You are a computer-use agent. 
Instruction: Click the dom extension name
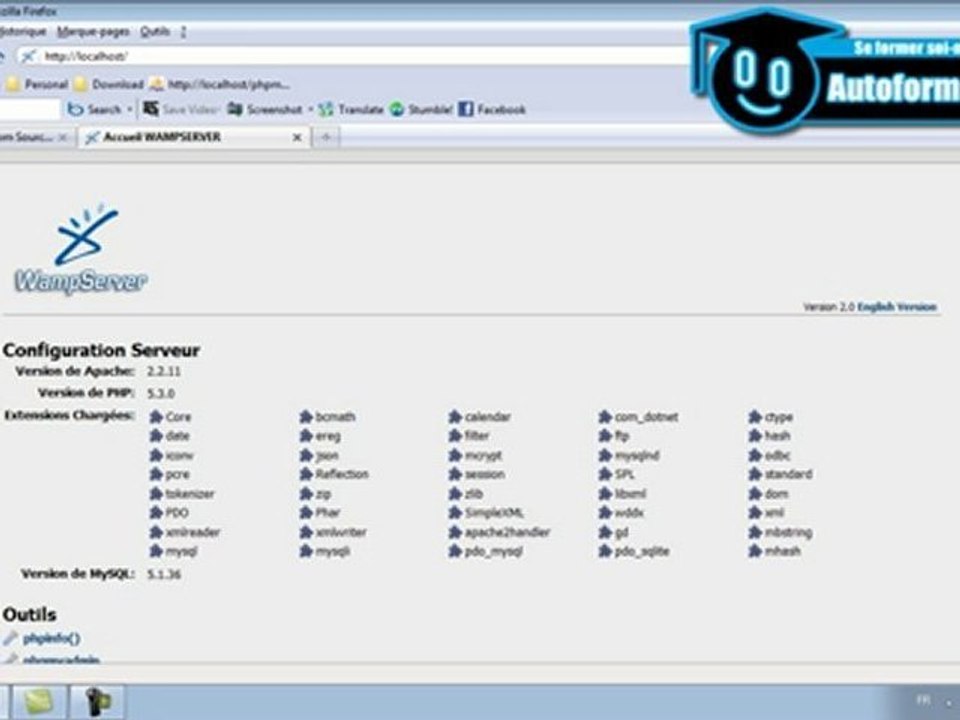coord(776,494)
